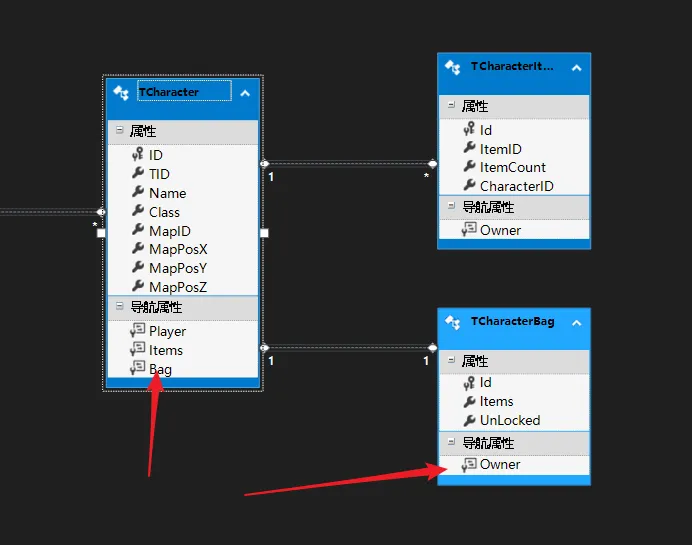692x545 pixels.
Task: Click the right resize handle of TCharacter
Action: point(264,233)
